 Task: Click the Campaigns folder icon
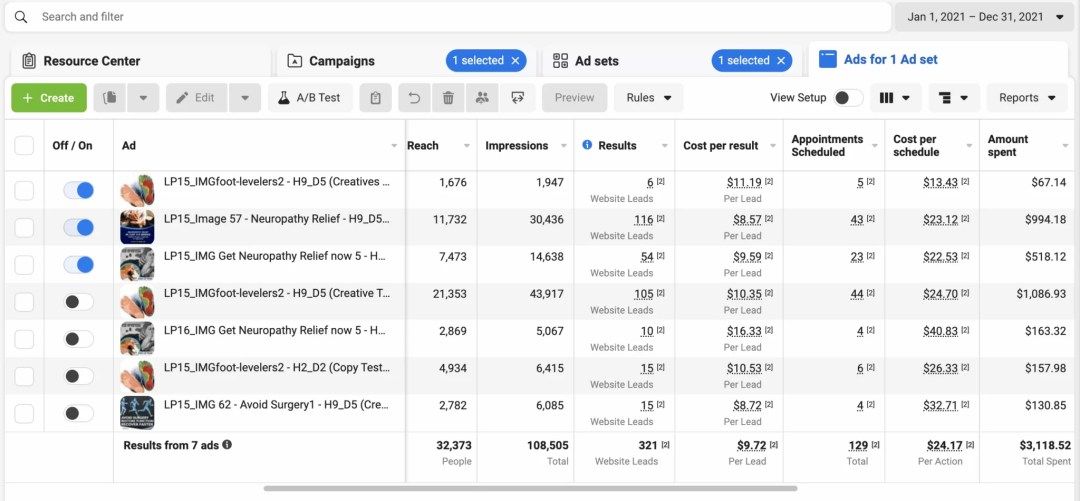click(x=294, y=61)
